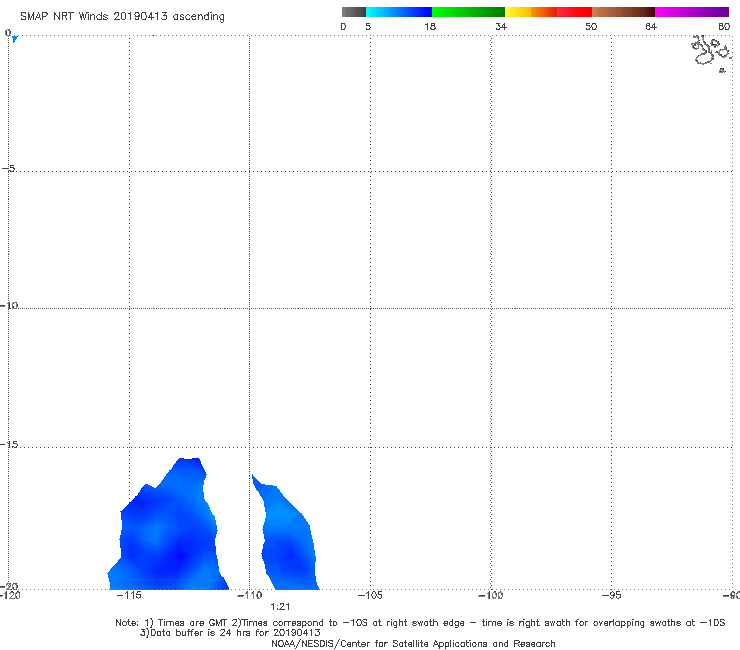
Task: Click the color bar label 18
Action: coord(430,27)
